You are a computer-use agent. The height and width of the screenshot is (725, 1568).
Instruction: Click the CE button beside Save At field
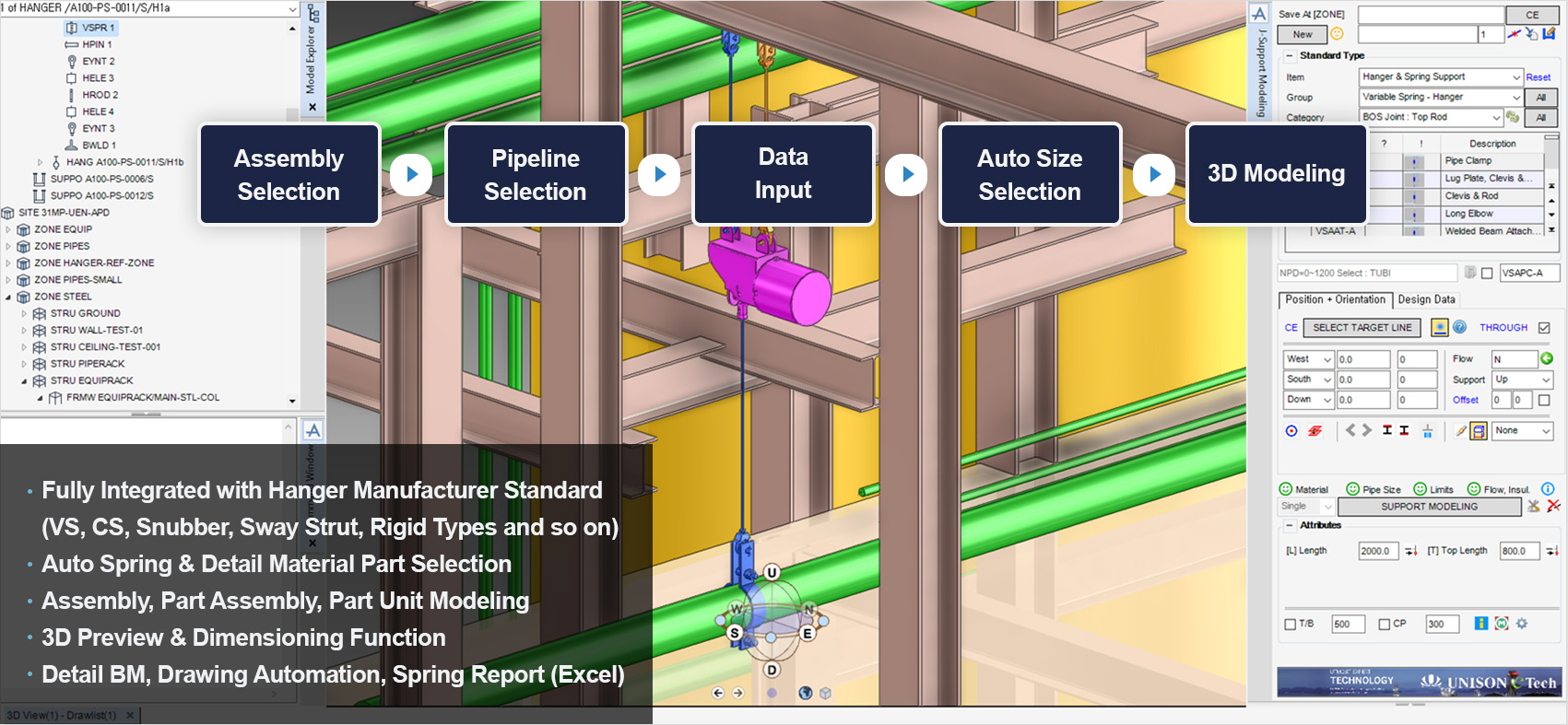click(1532, 15)
